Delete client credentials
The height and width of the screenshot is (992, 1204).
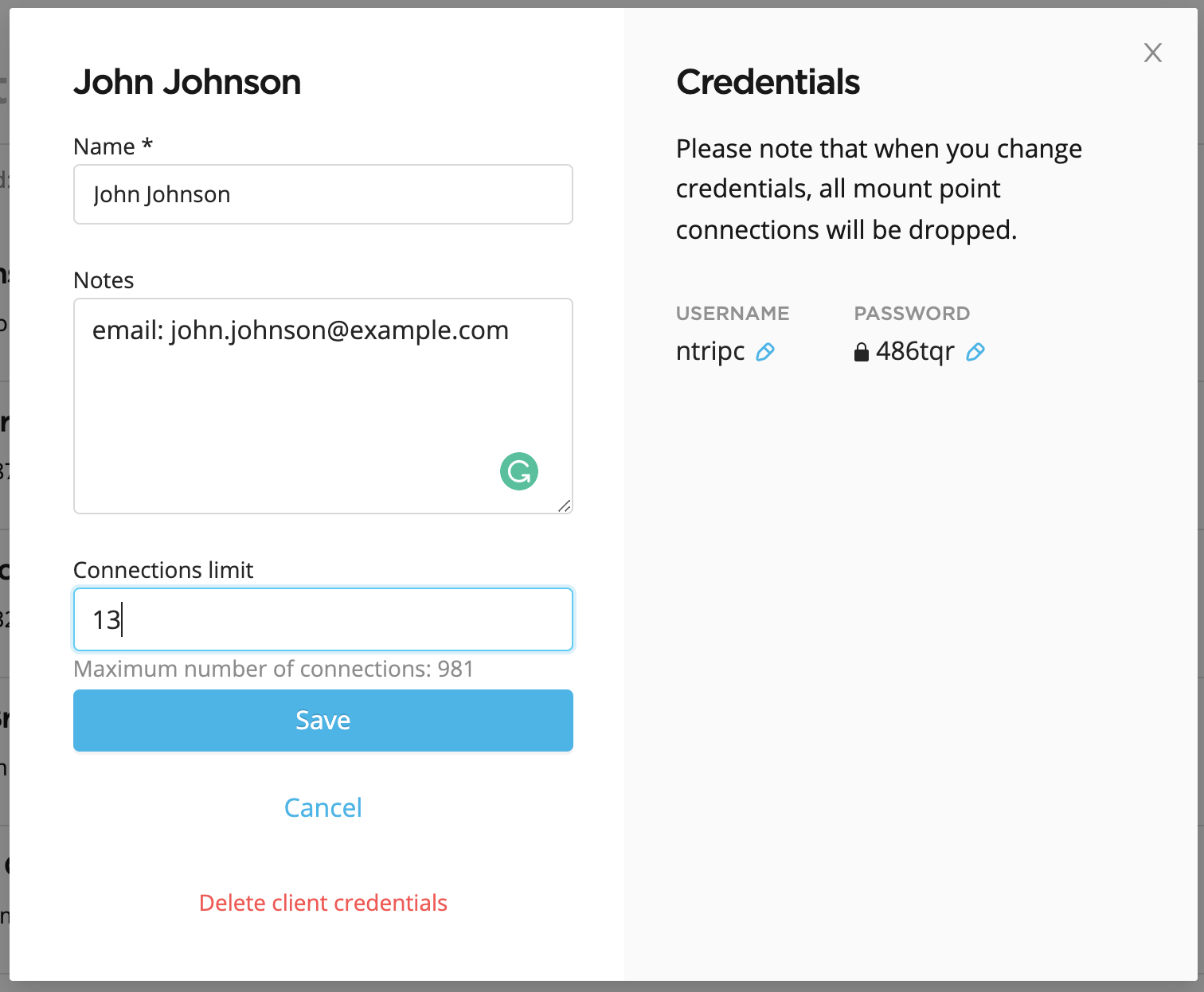click(x=323, y=903)
